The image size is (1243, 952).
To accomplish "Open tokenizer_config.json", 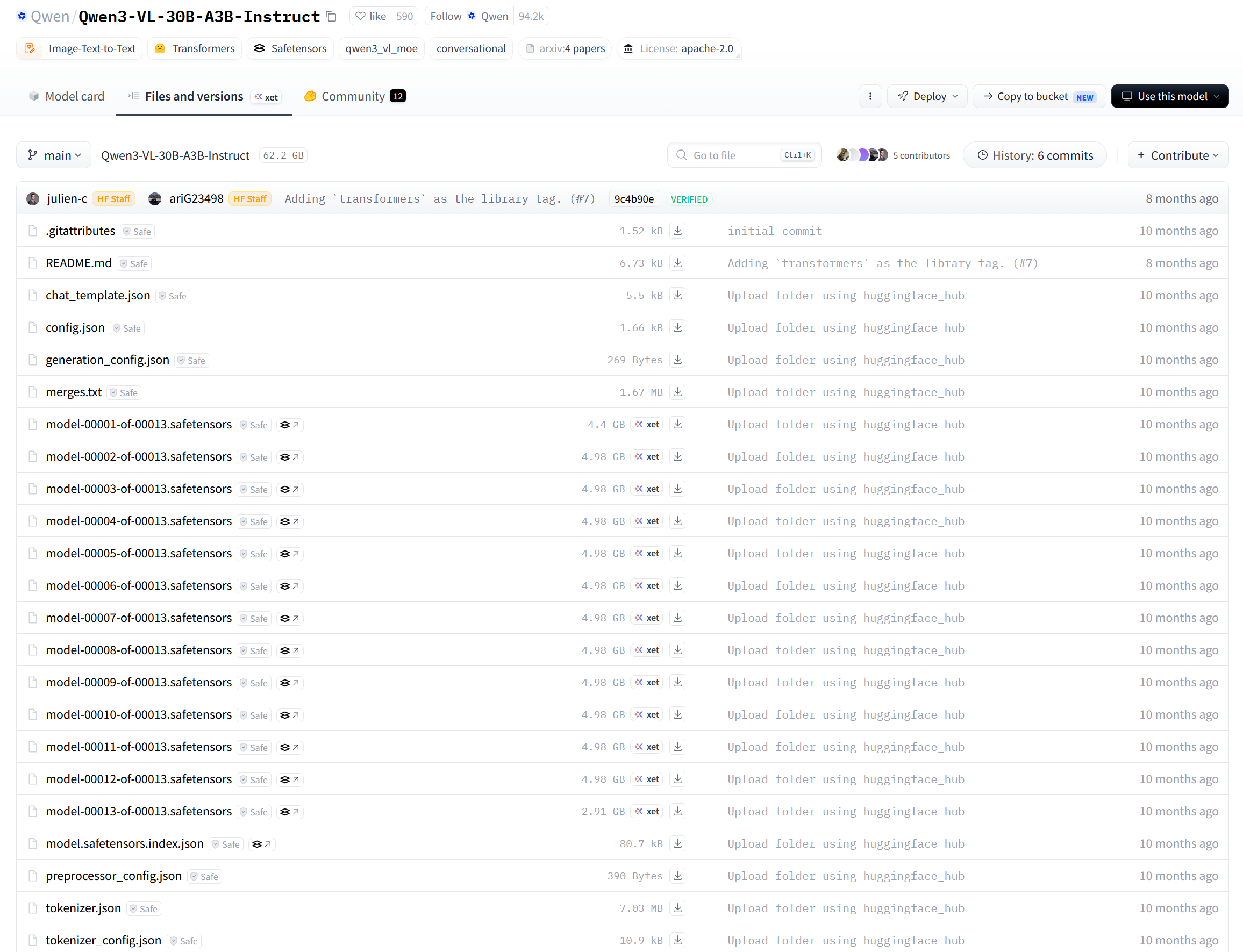I will (x=104, y=941).
